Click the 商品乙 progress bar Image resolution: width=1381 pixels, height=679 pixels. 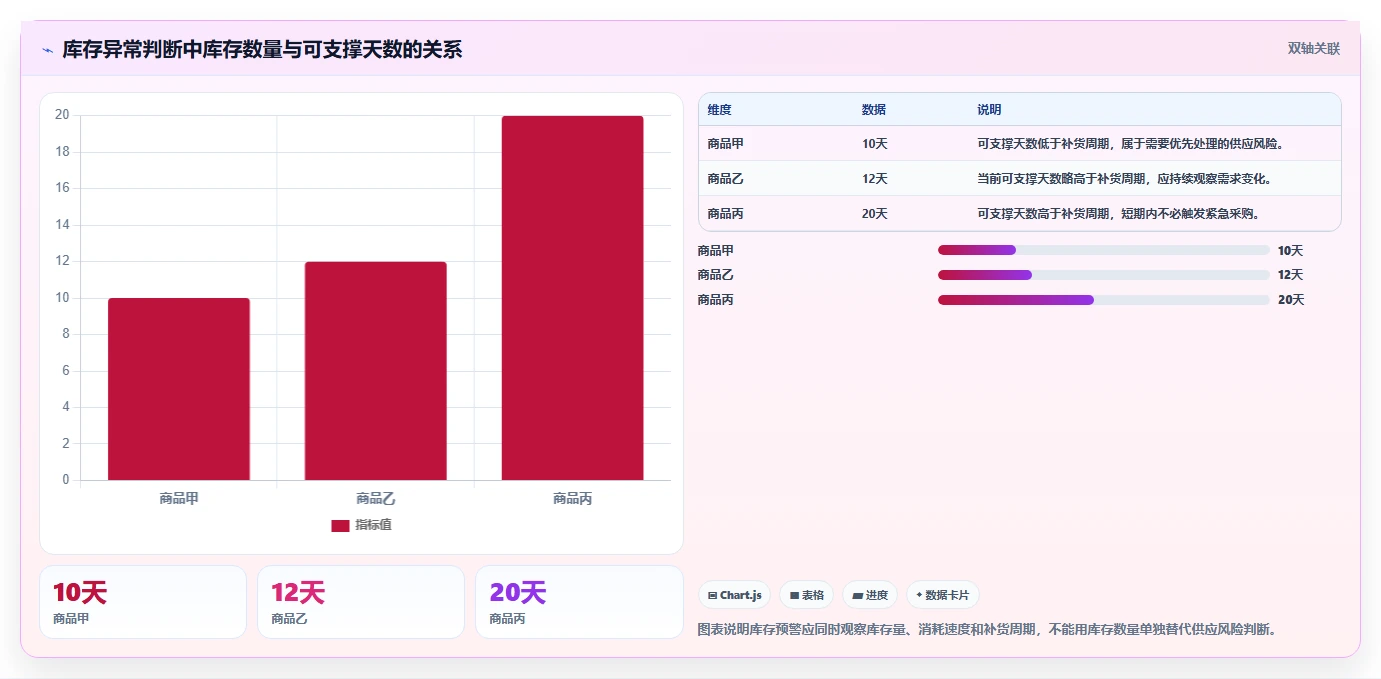click(1103, 275)
